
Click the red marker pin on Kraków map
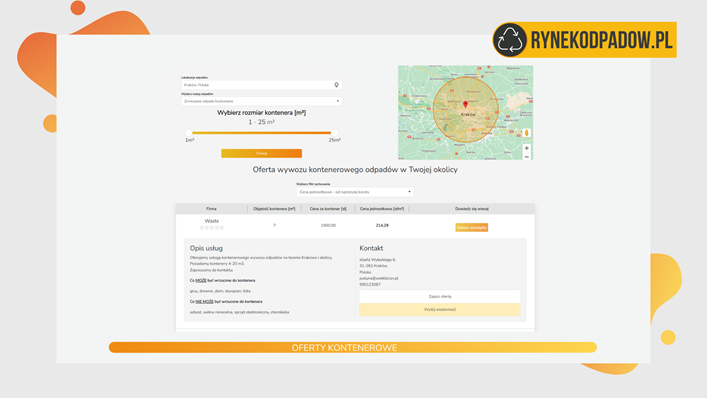click(466, 105)
